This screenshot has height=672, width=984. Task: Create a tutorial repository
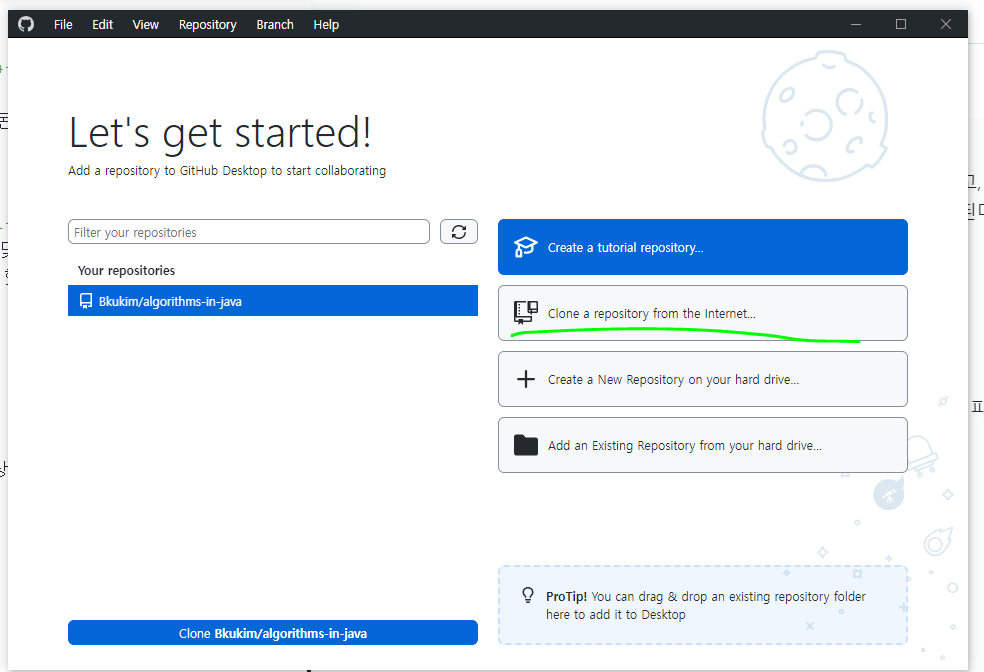703,247
